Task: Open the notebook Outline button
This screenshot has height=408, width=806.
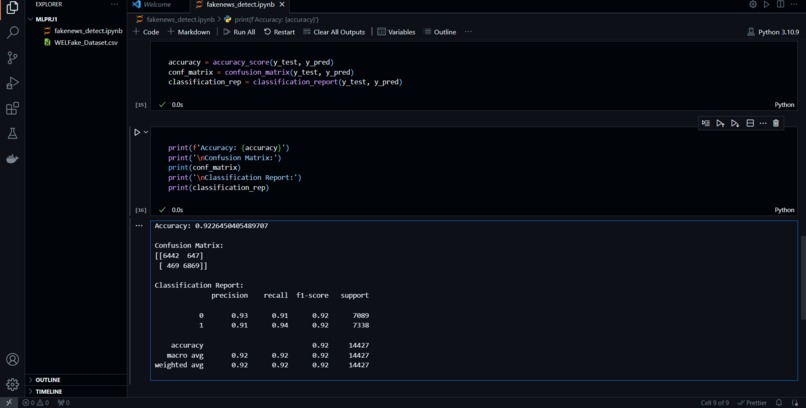Action: 439,32
